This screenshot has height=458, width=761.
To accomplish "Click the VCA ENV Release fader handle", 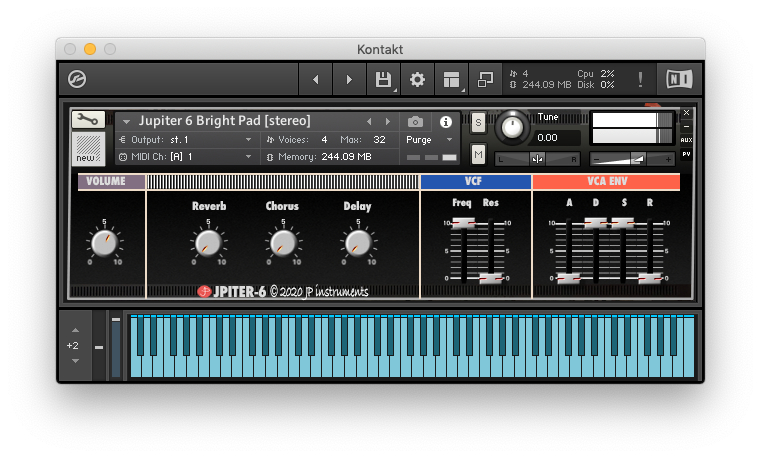I will pyautogui.click(x=650, y=278).
